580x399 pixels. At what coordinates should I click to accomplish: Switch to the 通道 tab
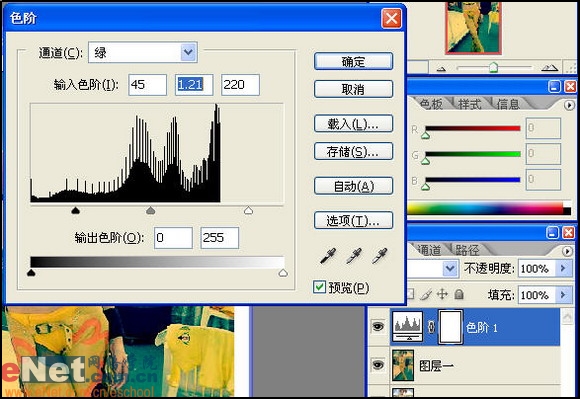coord(429,250)
